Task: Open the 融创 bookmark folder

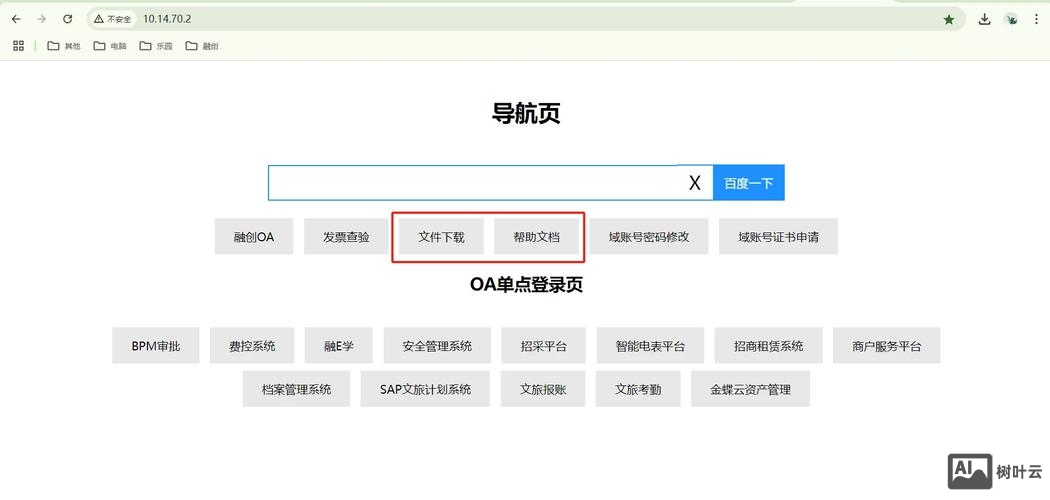Action: [x=202, y=46]
